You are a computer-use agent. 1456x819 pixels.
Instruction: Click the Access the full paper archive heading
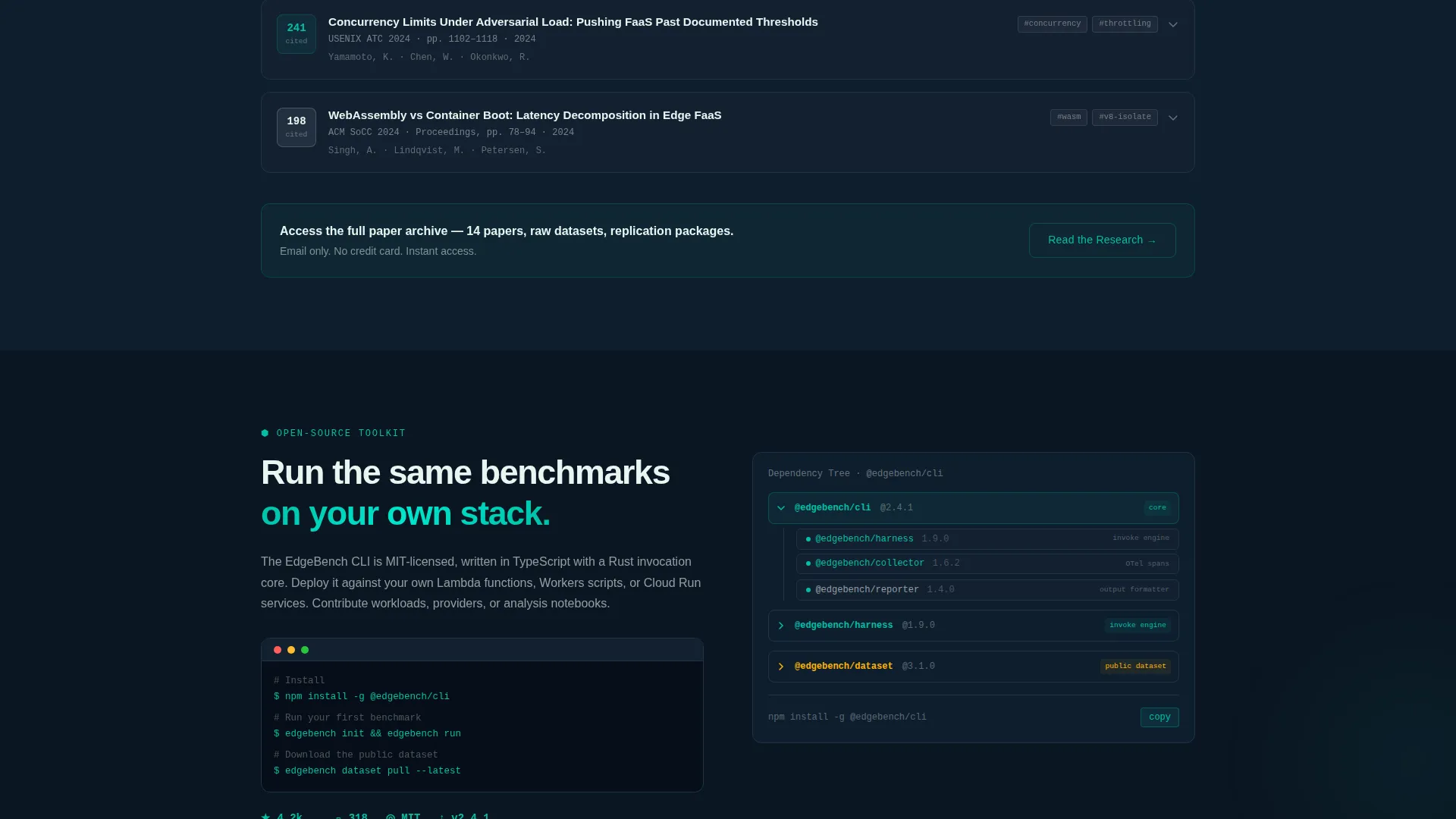point(506,231)
